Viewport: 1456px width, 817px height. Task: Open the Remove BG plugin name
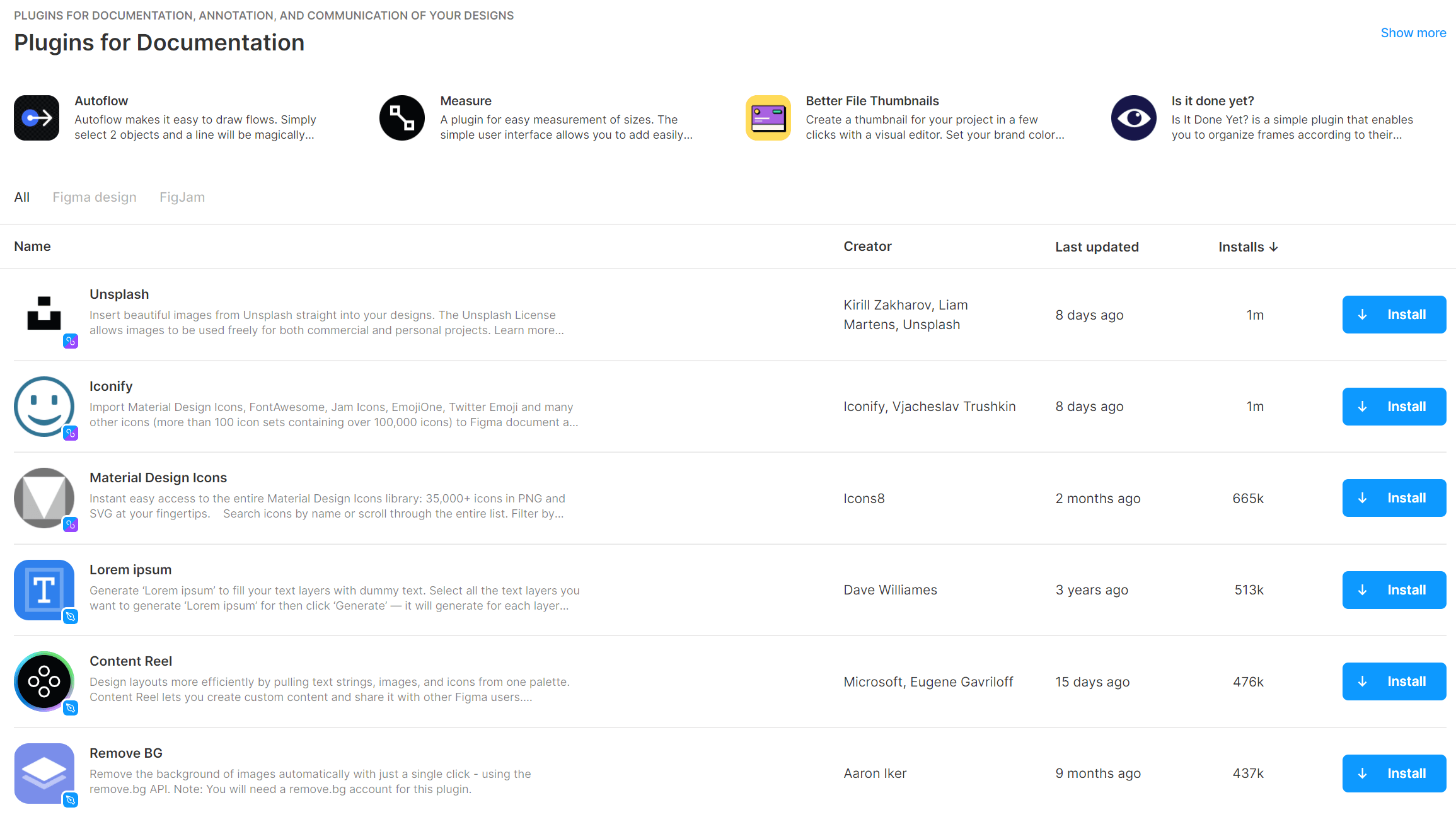pos(126,753)
